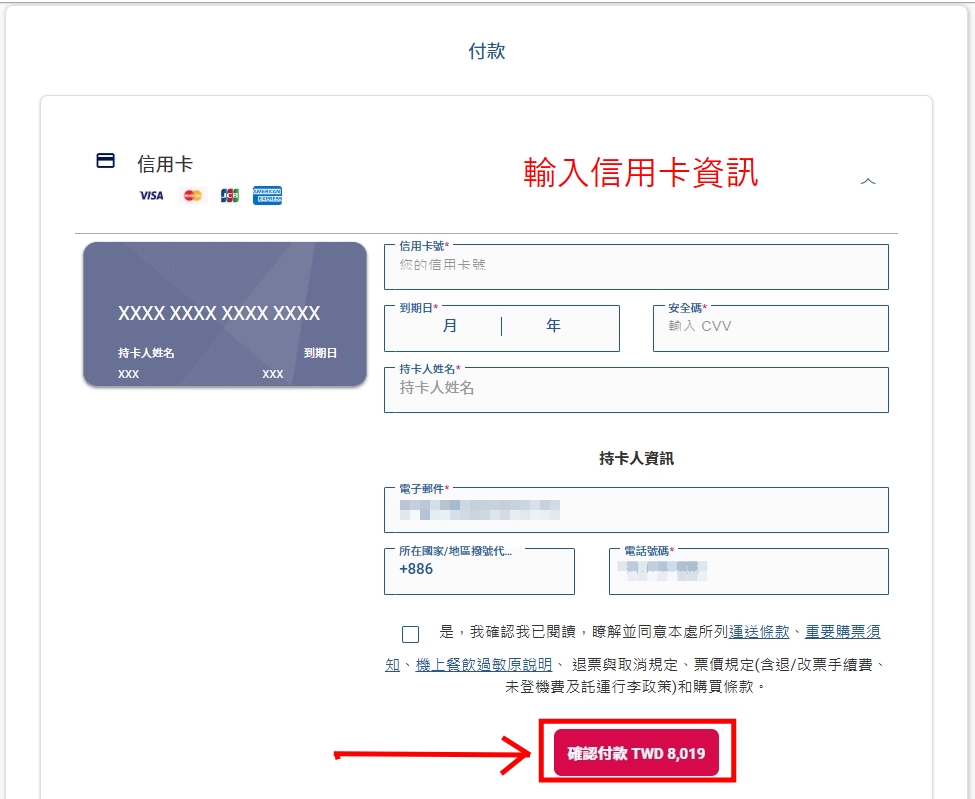975x799 pixels.
Task: Select the expiry year 年 field
Action: (553, 327)
